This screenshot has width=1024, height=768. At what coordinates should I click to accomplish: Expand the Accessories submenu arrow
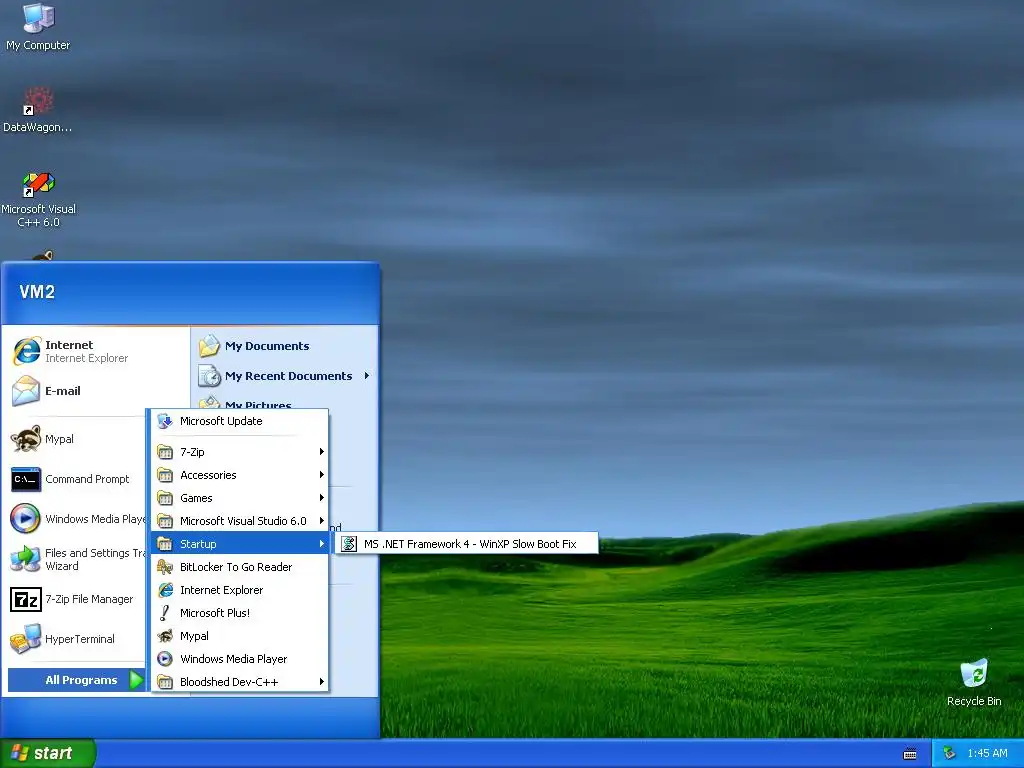pyautogui.click(x=321, y=475)
